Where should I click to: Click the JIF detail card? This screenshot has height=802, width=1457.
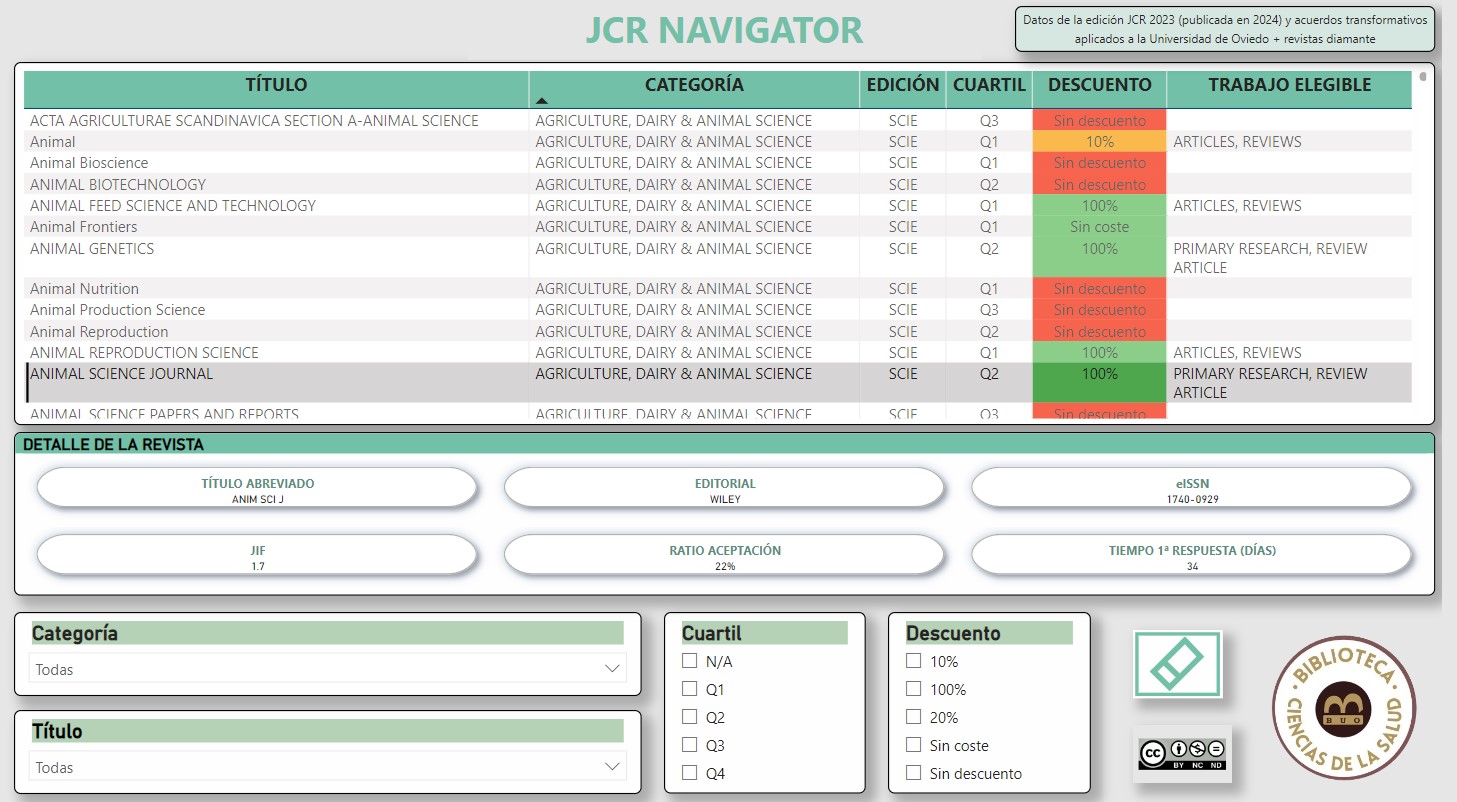pyautogui.click(x=257, y=556)
